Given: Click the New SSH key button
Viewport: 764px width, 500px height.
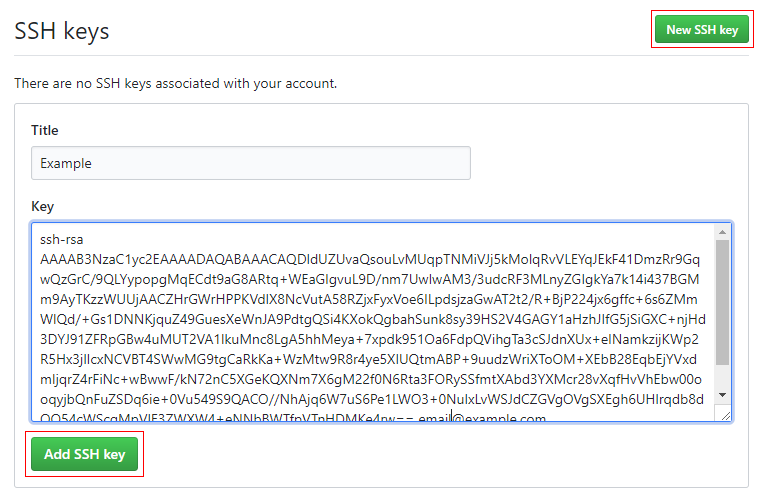Looking at the screenshot, I should [702, 30].
